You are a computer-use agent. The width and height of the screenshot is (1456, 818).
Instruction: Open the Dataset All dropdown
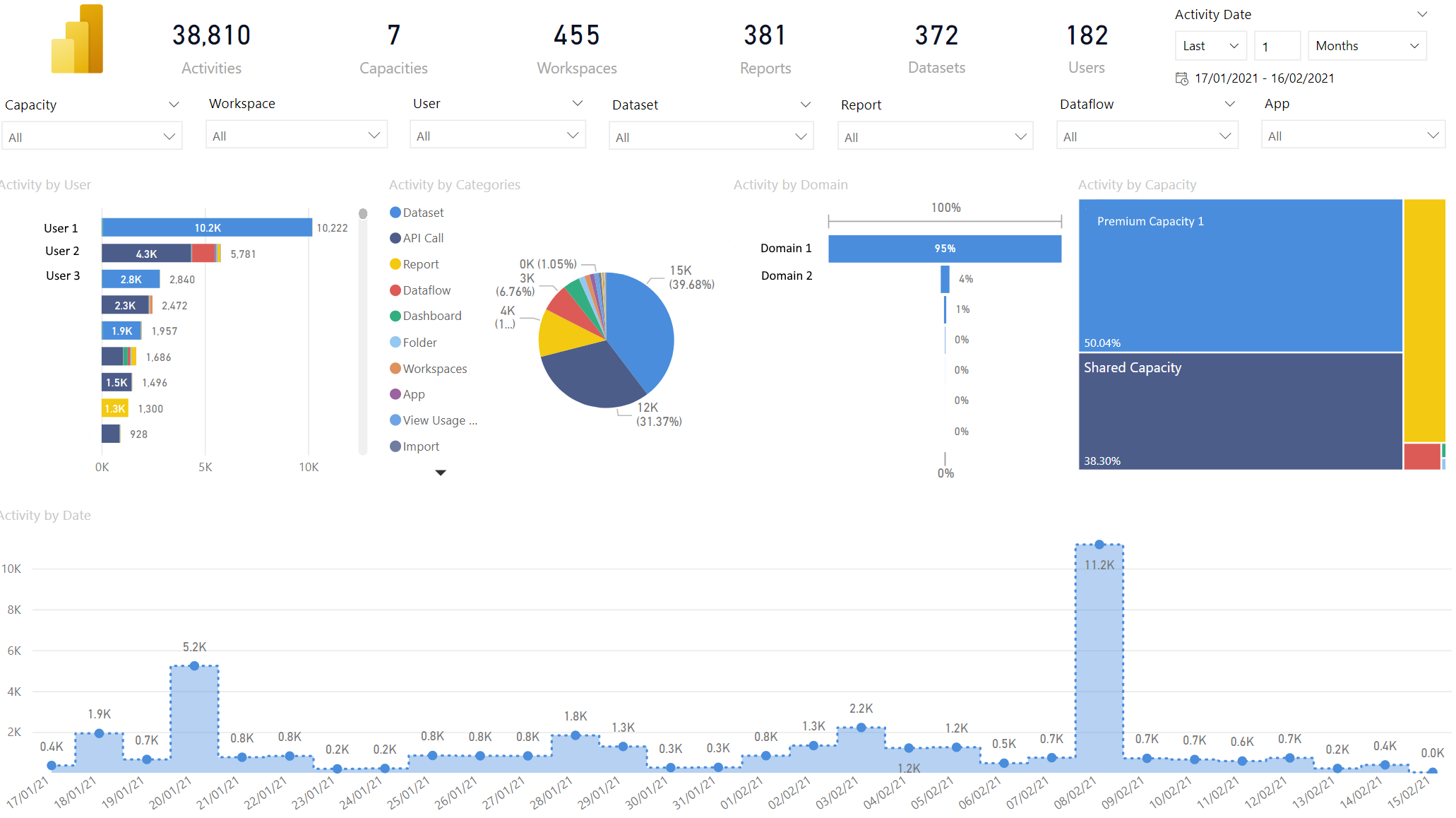coord(711,137)
